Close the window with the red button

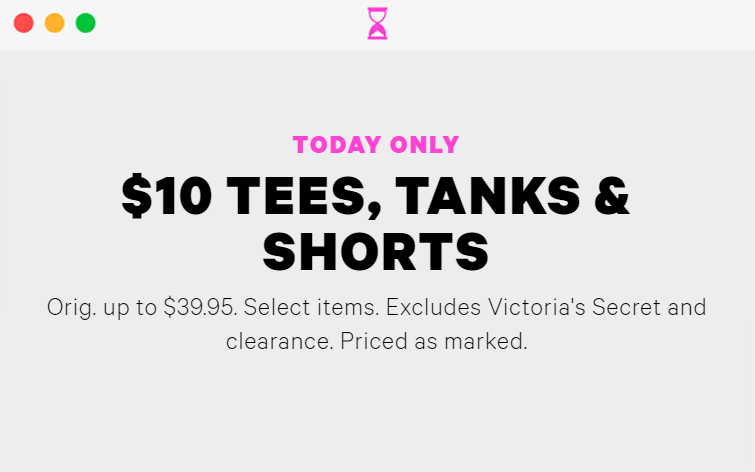pyautogui.click(x=24, y=23)
